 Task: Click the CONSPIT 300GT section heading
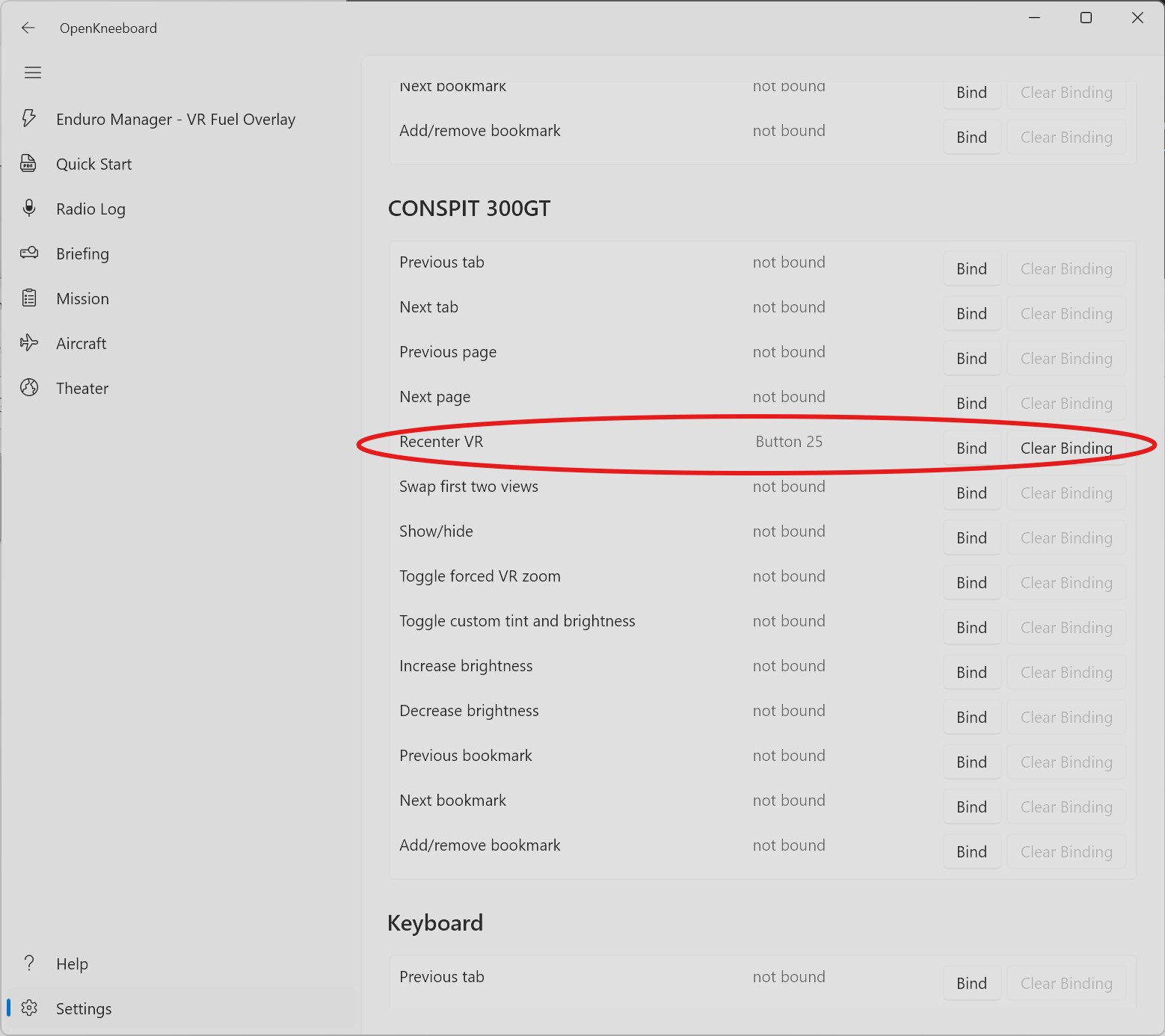pyautogui.click(x=469, y=209)
